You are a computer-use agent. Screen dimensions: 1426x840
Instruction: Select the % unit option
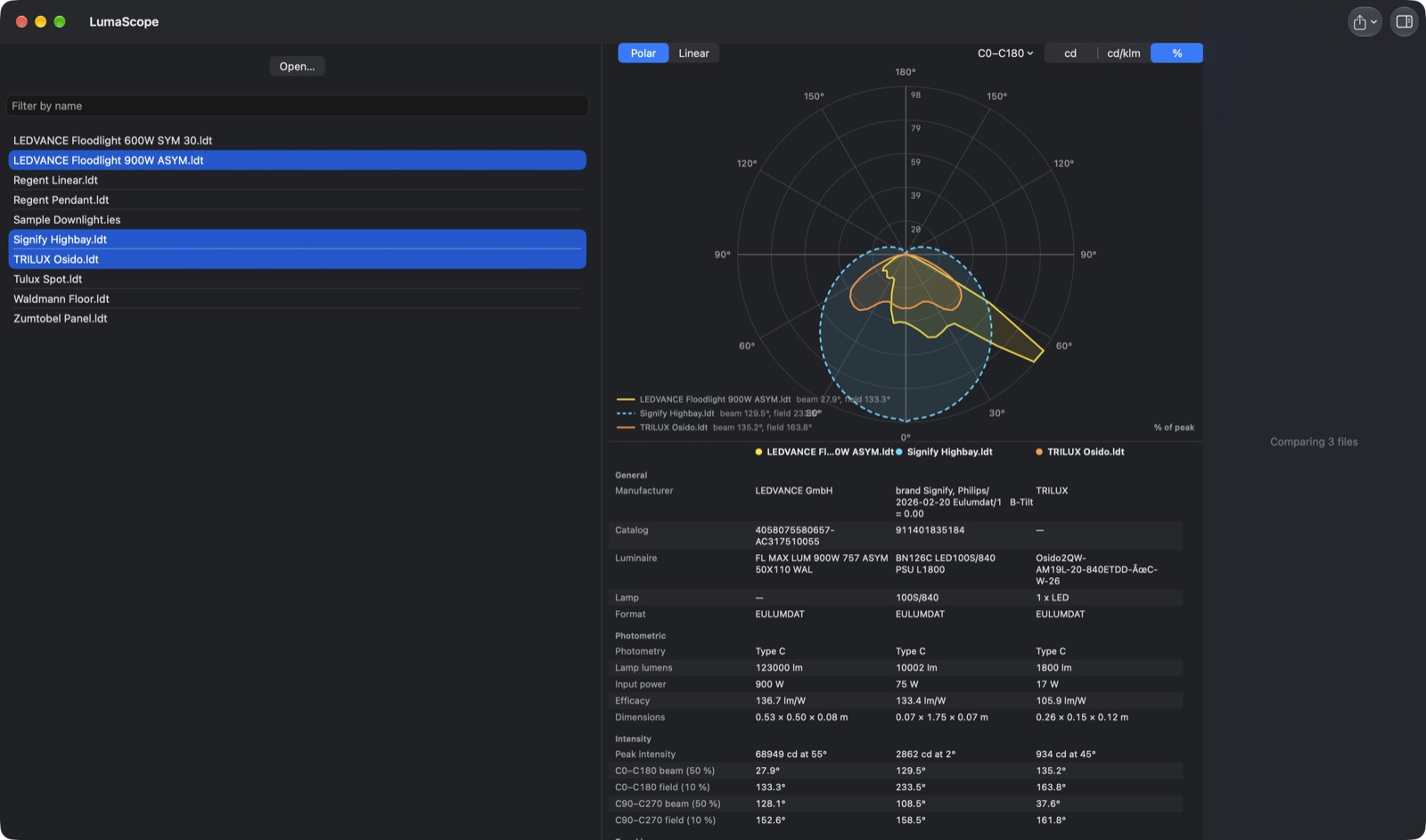[x=1176, y=53]
